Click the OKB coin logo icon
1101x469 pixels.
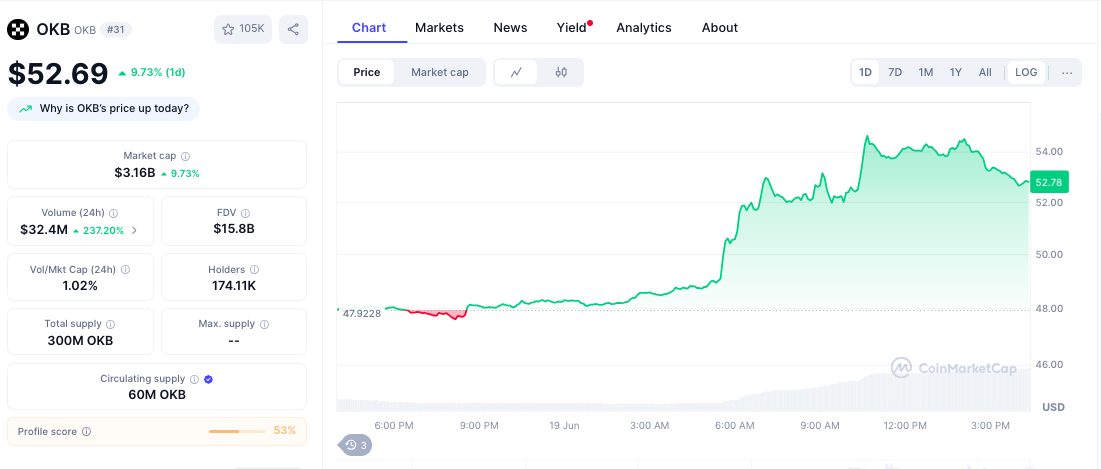tap(18, 29)
